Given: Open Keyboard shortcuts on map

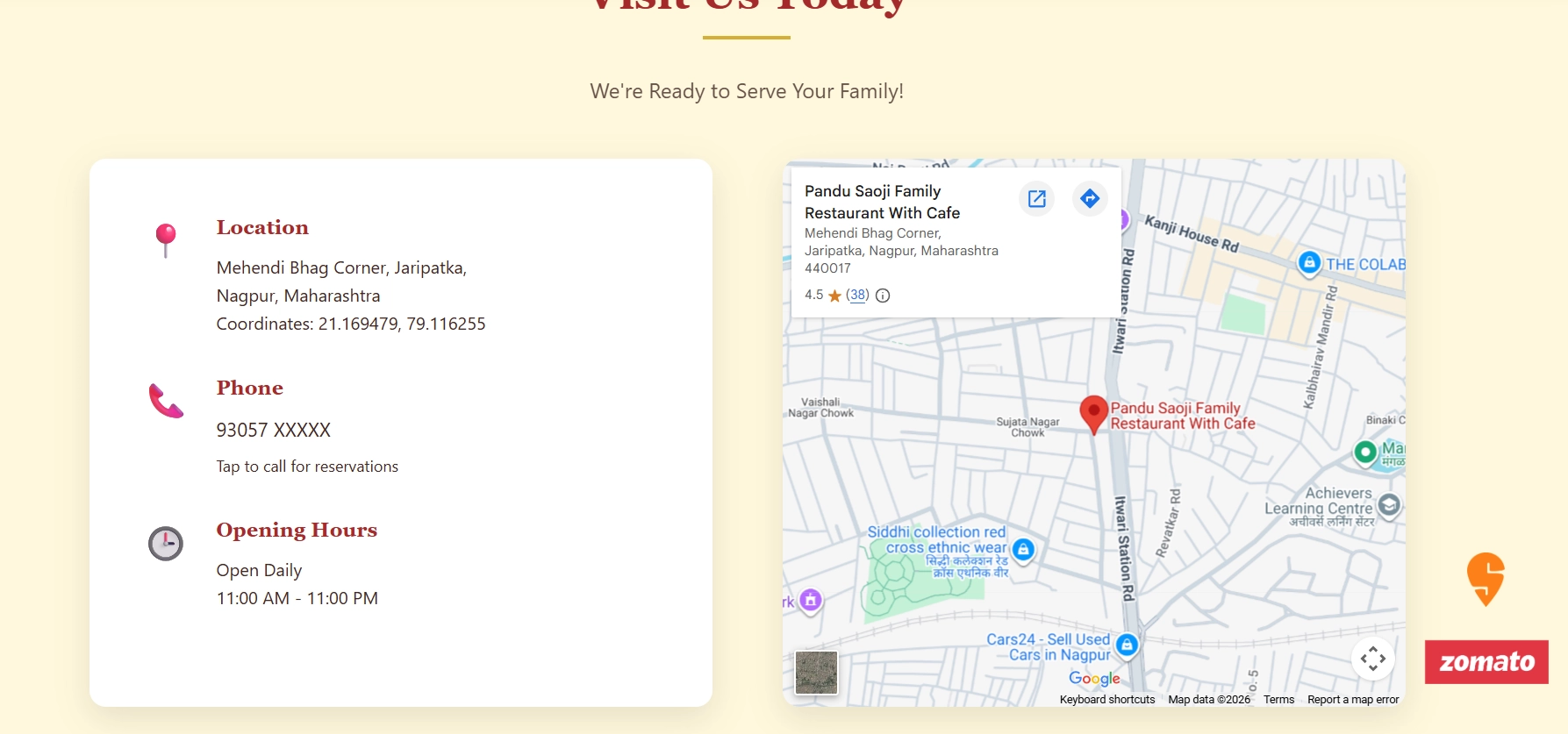Looking at the screenshot, I should click(x=1106, y=700).
